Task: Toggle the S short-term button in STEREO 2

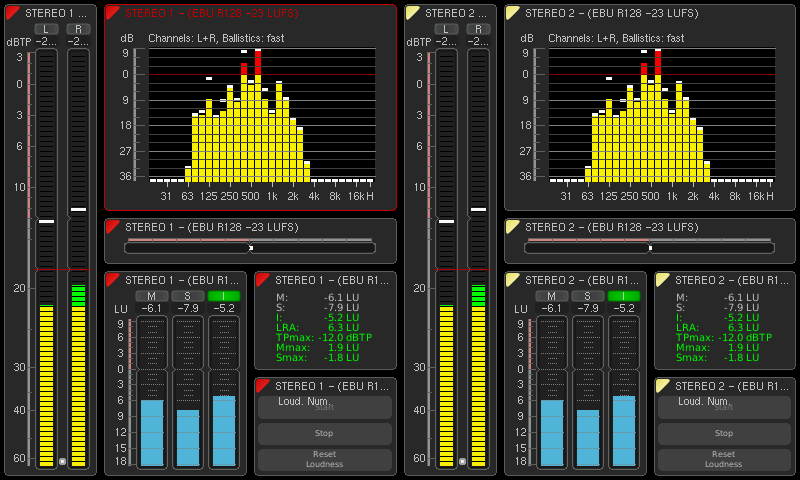Action: tap(587, 296)
